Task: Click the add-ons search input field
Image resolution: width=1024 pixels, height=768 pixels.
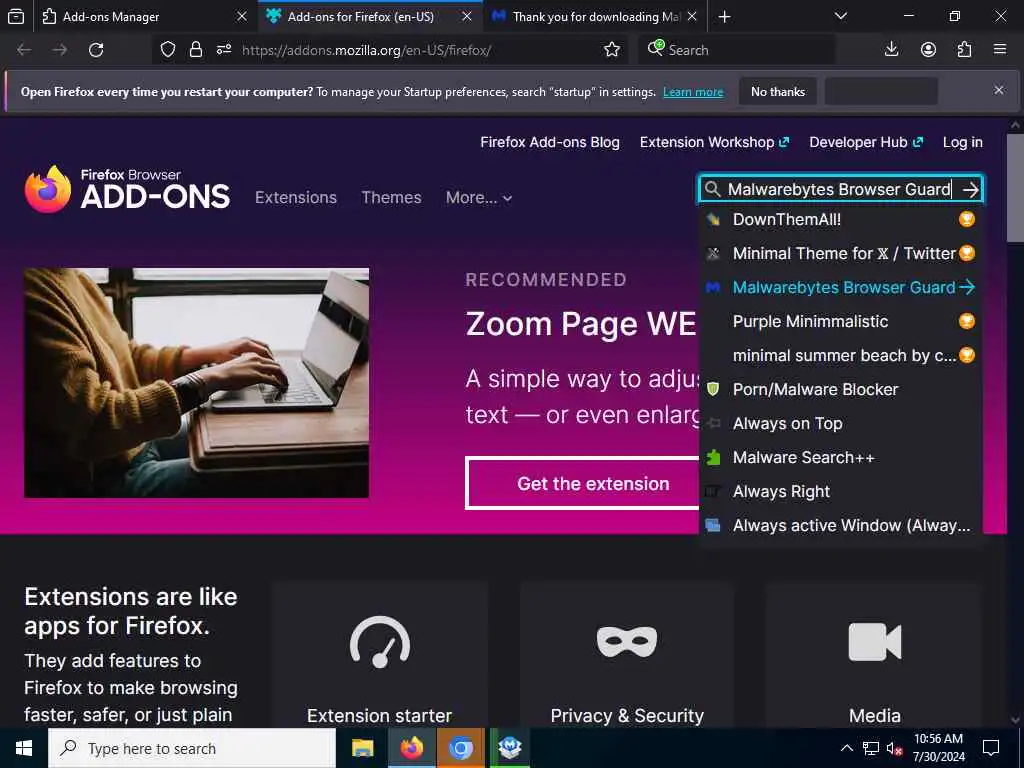Action: coord(839,189)
